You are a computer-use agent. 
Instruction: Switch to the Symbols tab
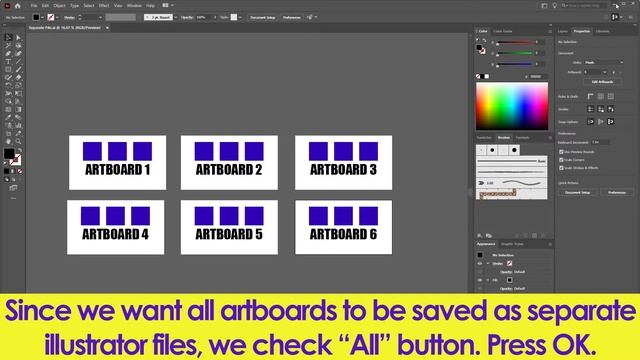(x=522, y=138)
